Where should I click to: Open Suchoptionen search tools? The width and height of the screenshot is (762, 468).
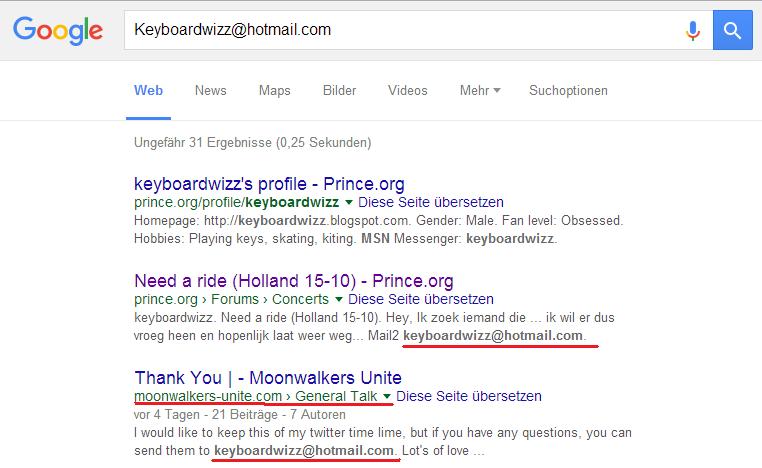(568, 90)
